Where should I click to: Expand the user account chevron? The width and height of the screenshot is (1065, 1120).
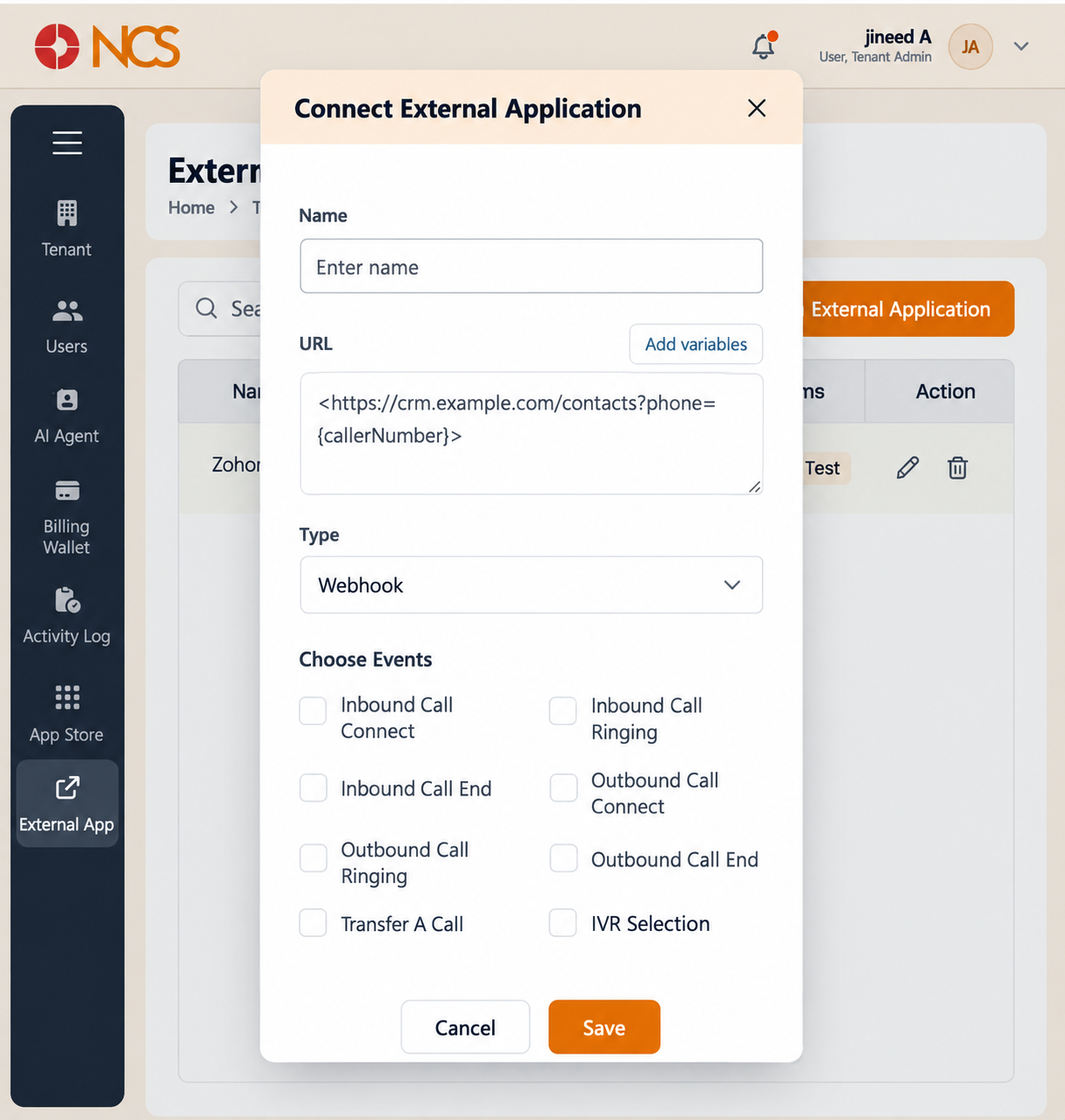click(1021, 46)
